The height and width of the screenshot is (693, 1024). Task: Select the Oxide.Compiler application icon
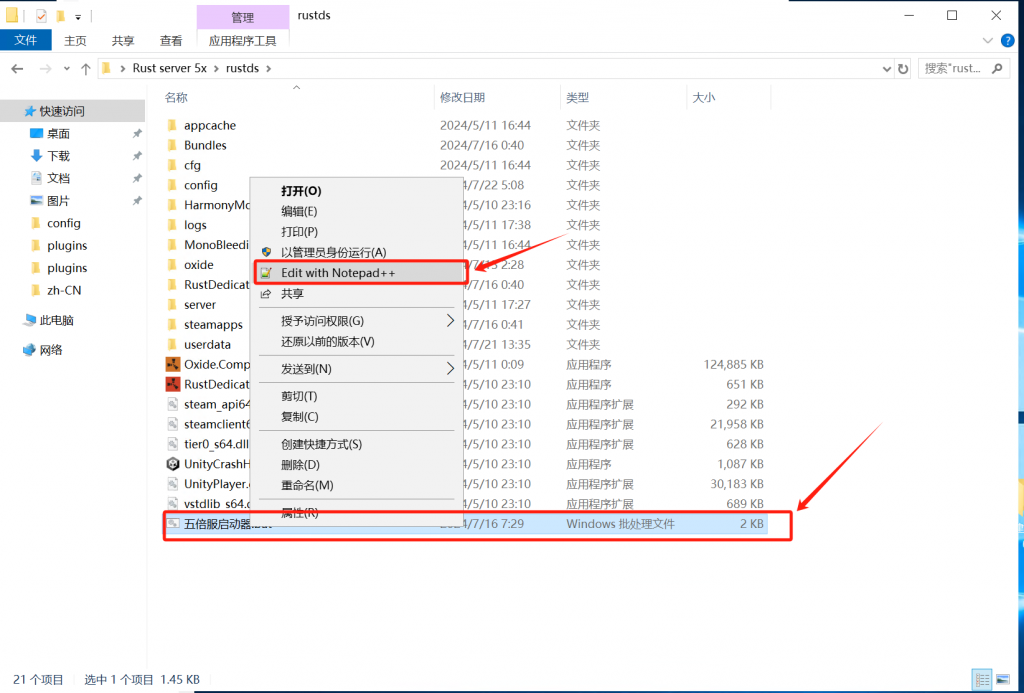pos(172,364)
